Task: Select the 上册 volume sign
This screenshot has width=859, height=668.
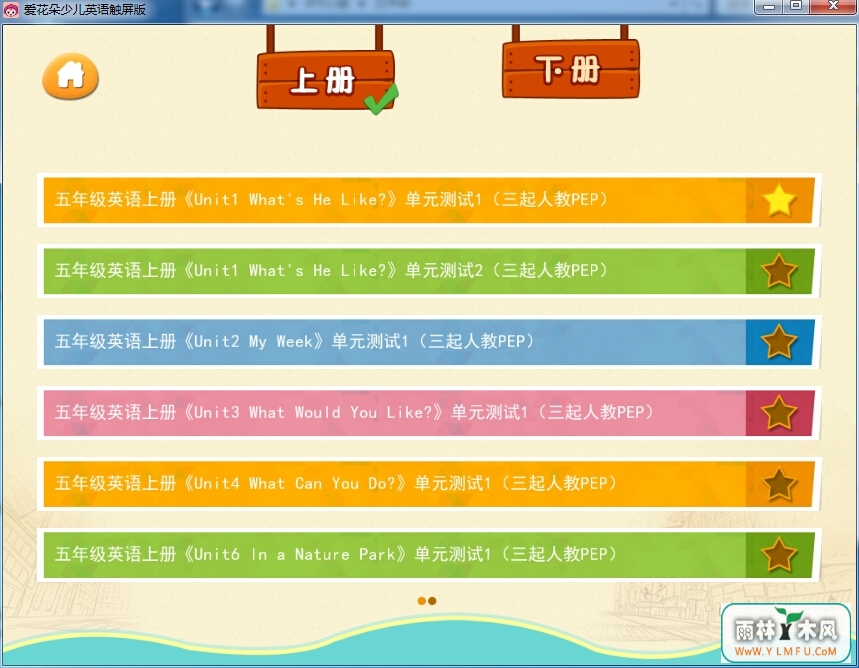Action: tap(326, 79)
